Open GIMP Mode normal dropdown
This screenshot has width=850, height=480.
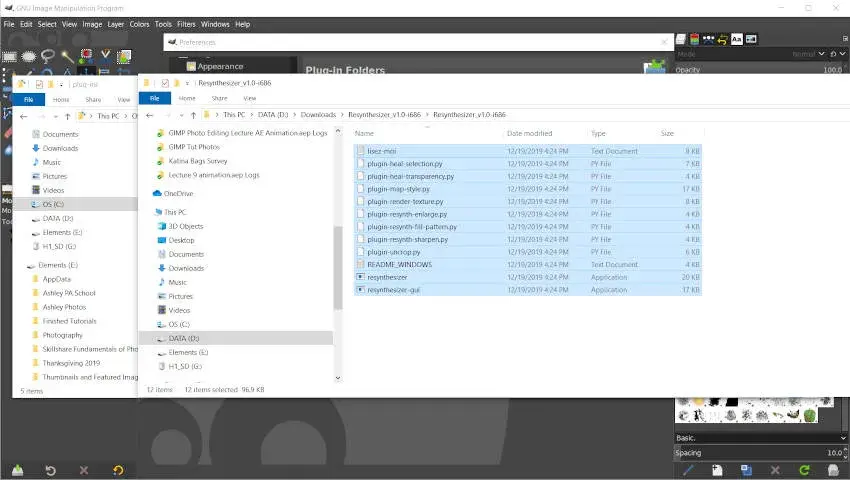click(x=808, y=54)
